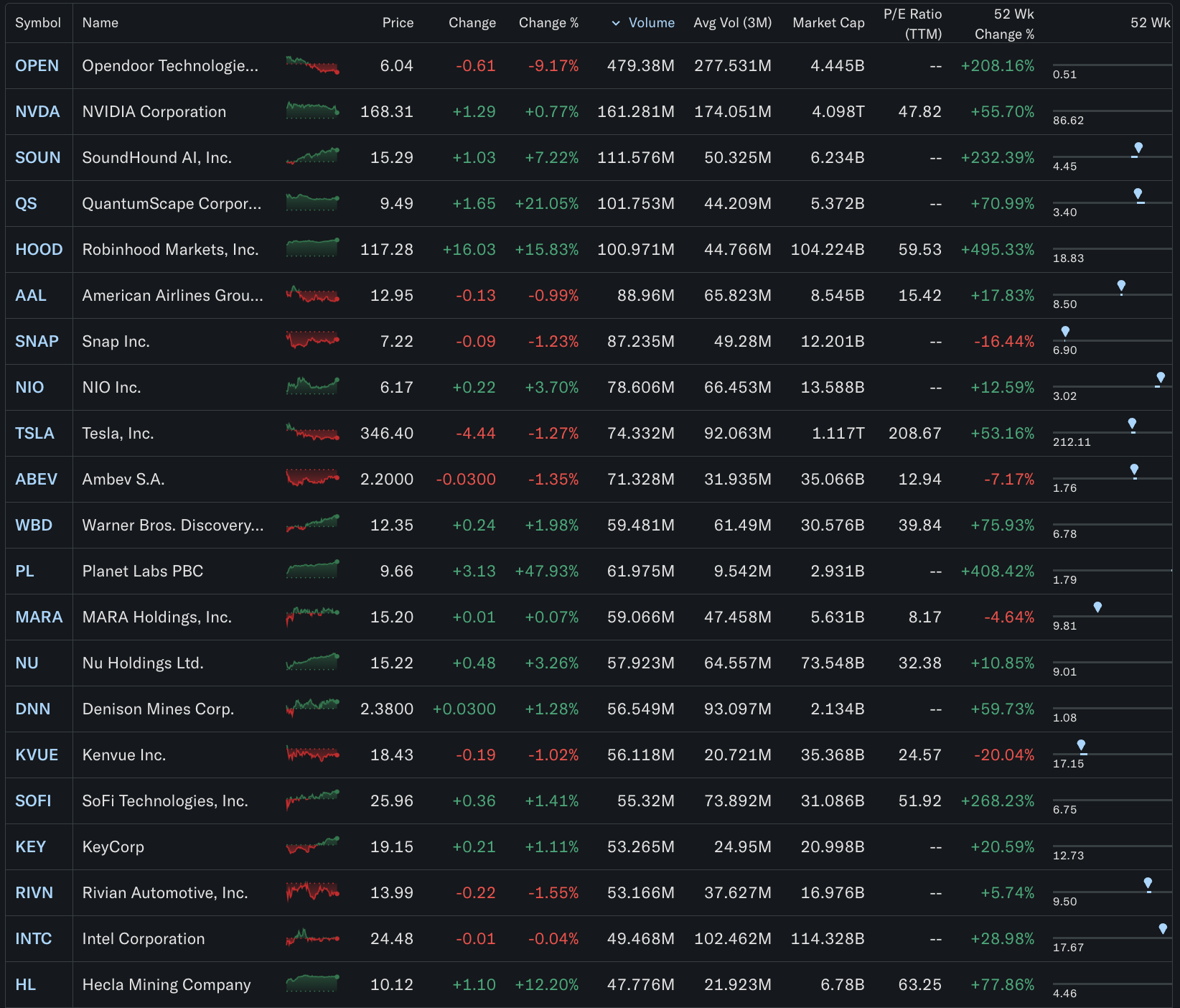Sort by P/E Ratio (TTM) header
Image resolution: width=1180 pixels, height=1008 pixels.
tap(912, 24)
